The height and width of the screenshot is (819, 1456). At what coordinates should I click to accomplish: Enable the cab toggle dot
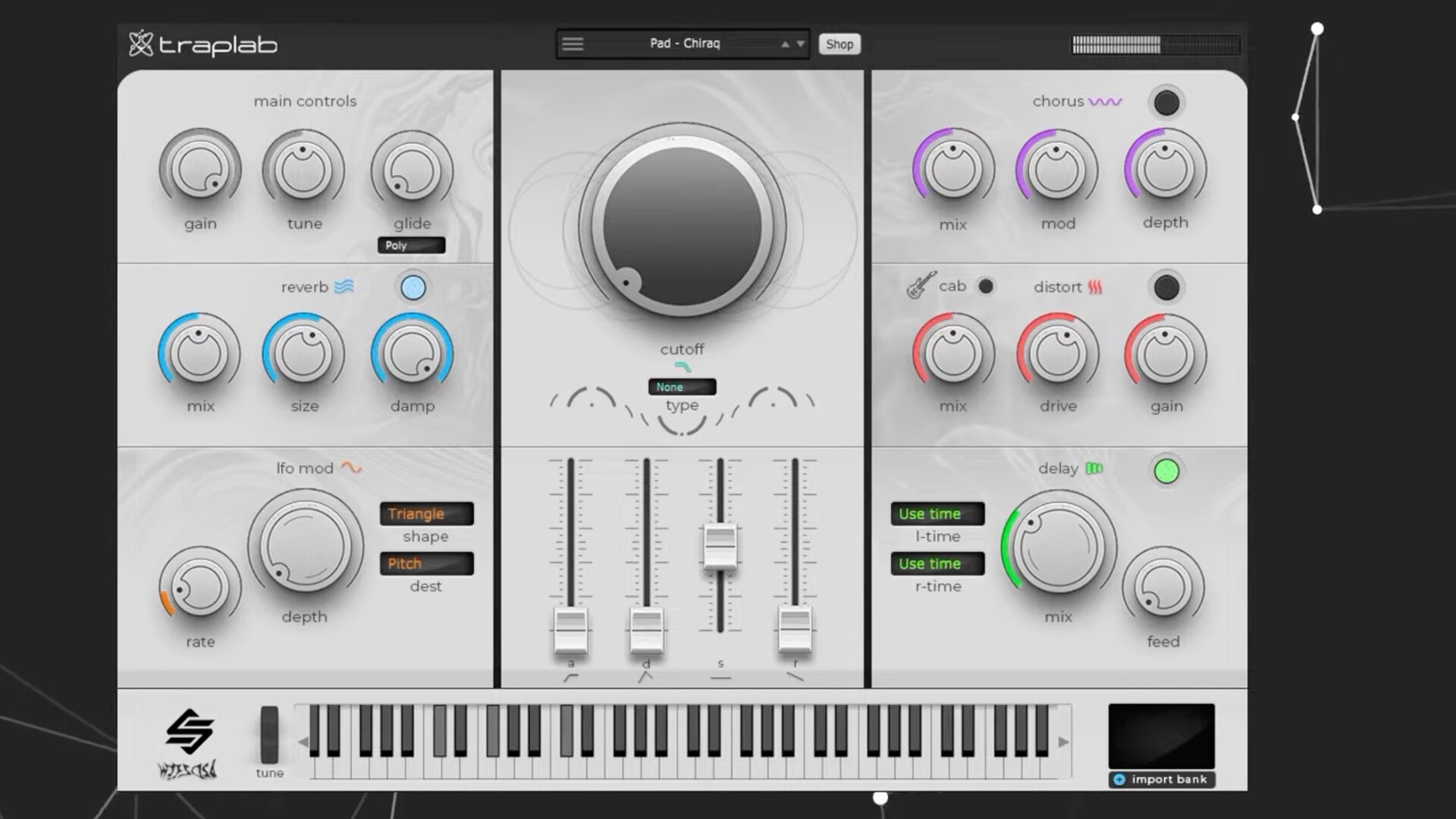986,286
